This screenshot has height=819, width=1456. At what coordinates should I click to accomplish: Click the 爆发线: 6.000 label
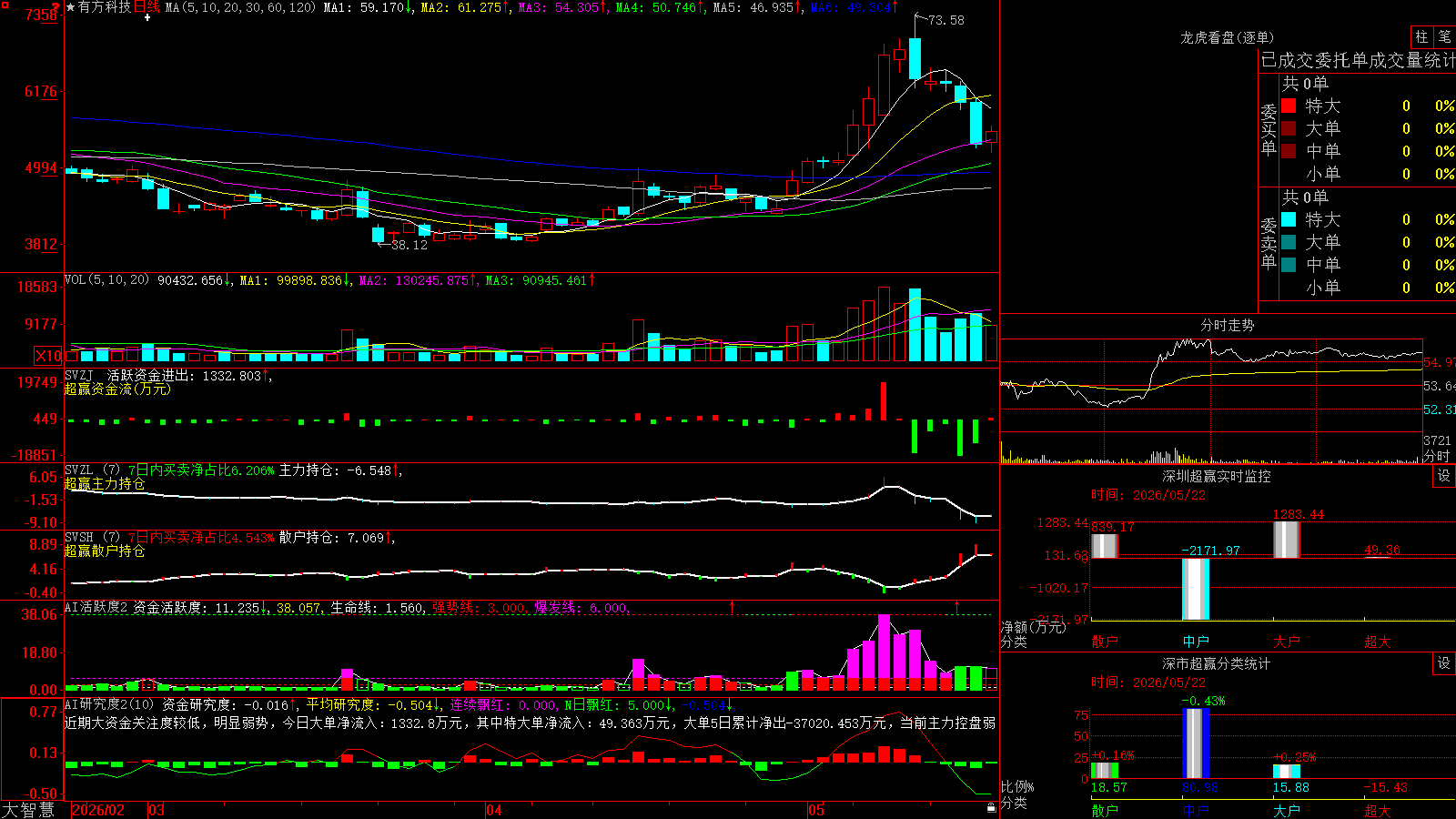click(581, 607)
